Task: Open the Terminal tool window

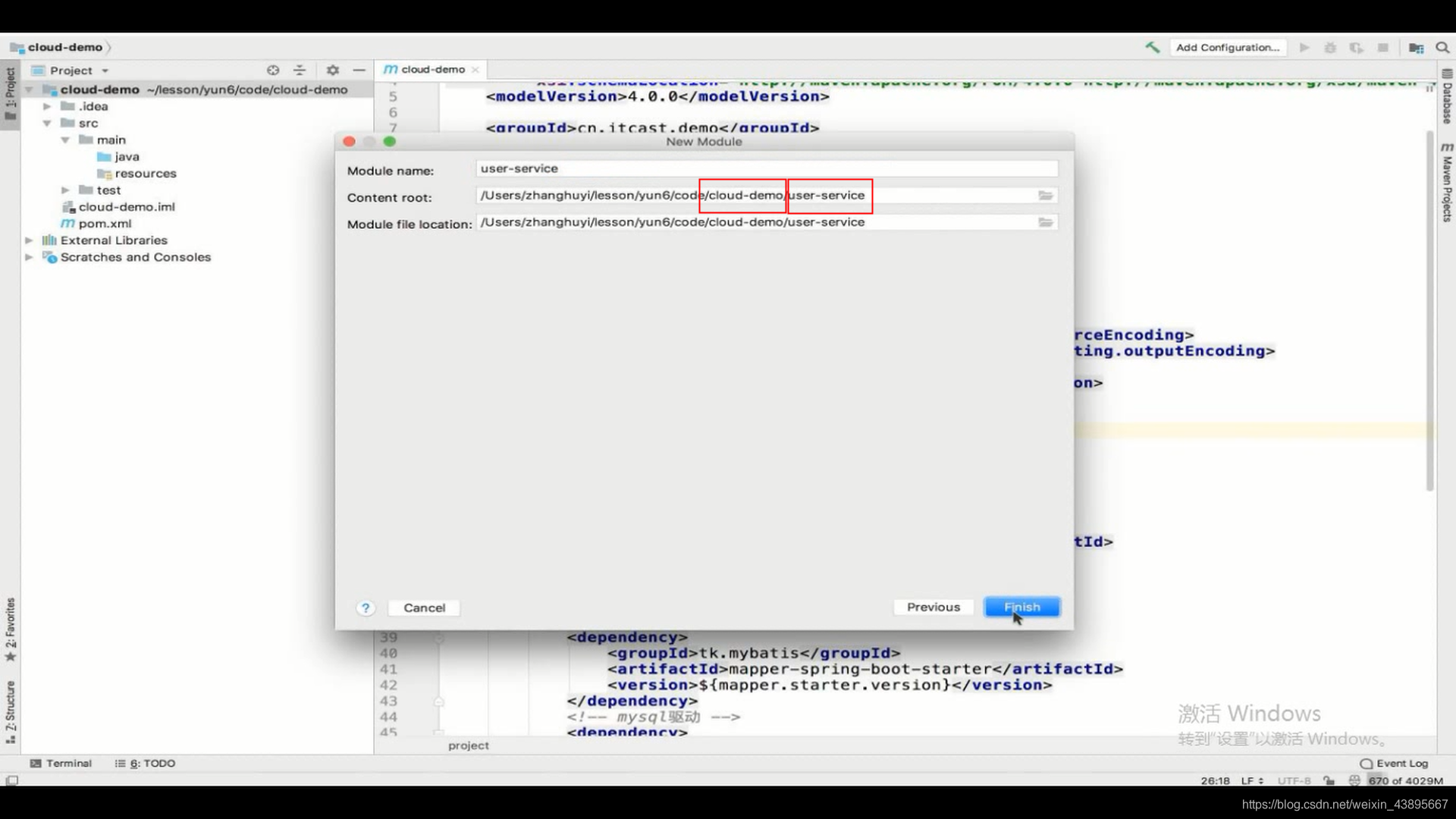Action: (x=61, y=763)
